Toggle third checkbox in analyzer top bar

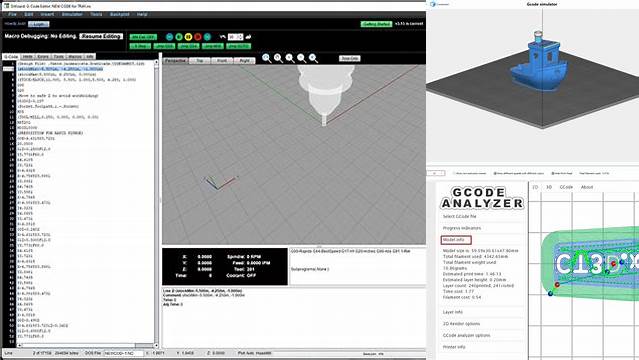(x=553, y=173)
